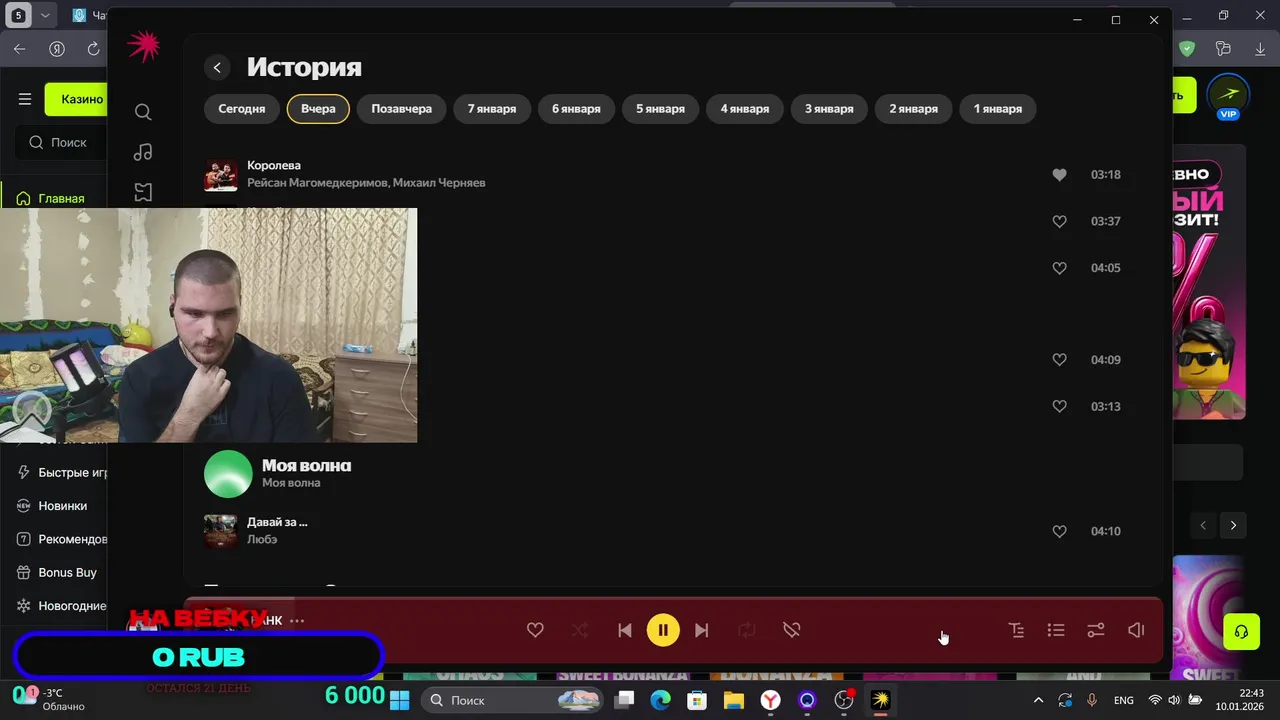Image resolution: width=1280 pixels, height=720 pixels.
Task: Like the track lasting 03:37
Action: click(1059, 221)
